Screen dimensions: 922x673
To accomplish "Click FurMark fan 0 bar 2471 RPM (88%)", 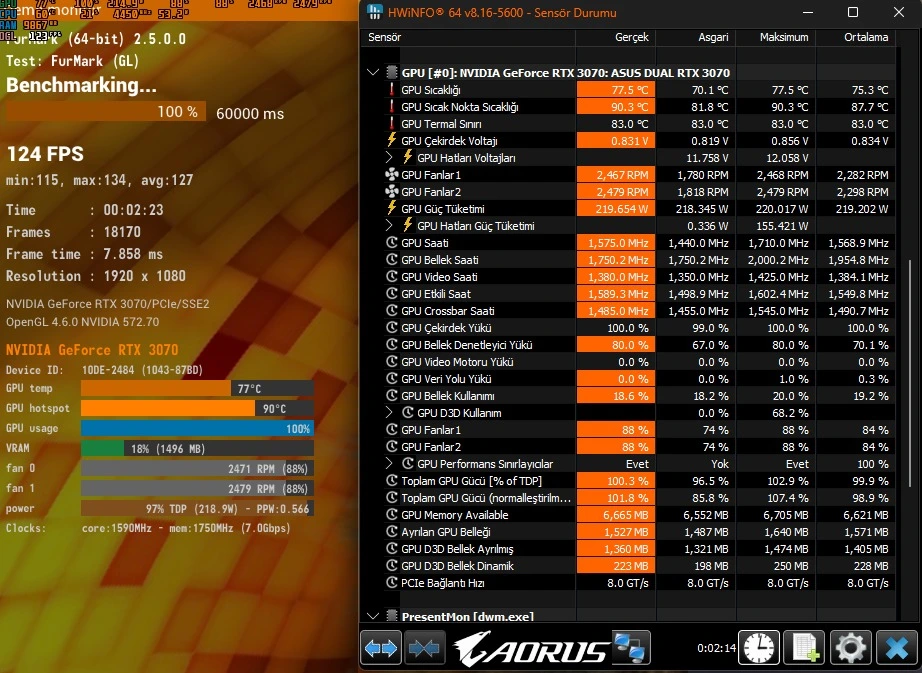I will (197, 468).
